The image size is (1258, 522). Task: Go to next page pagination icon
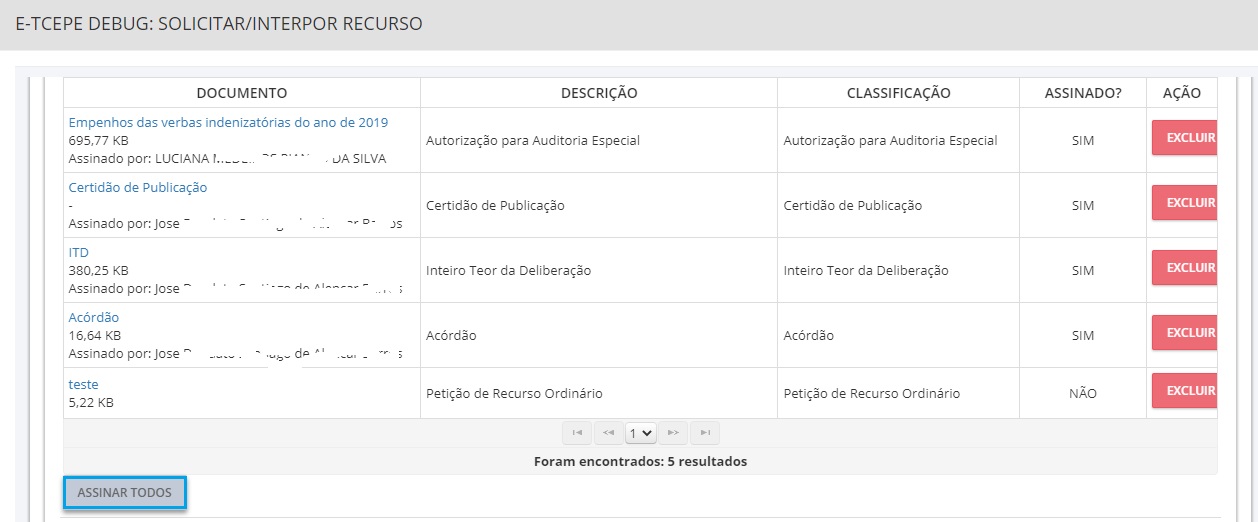click(x=673, y=433)
